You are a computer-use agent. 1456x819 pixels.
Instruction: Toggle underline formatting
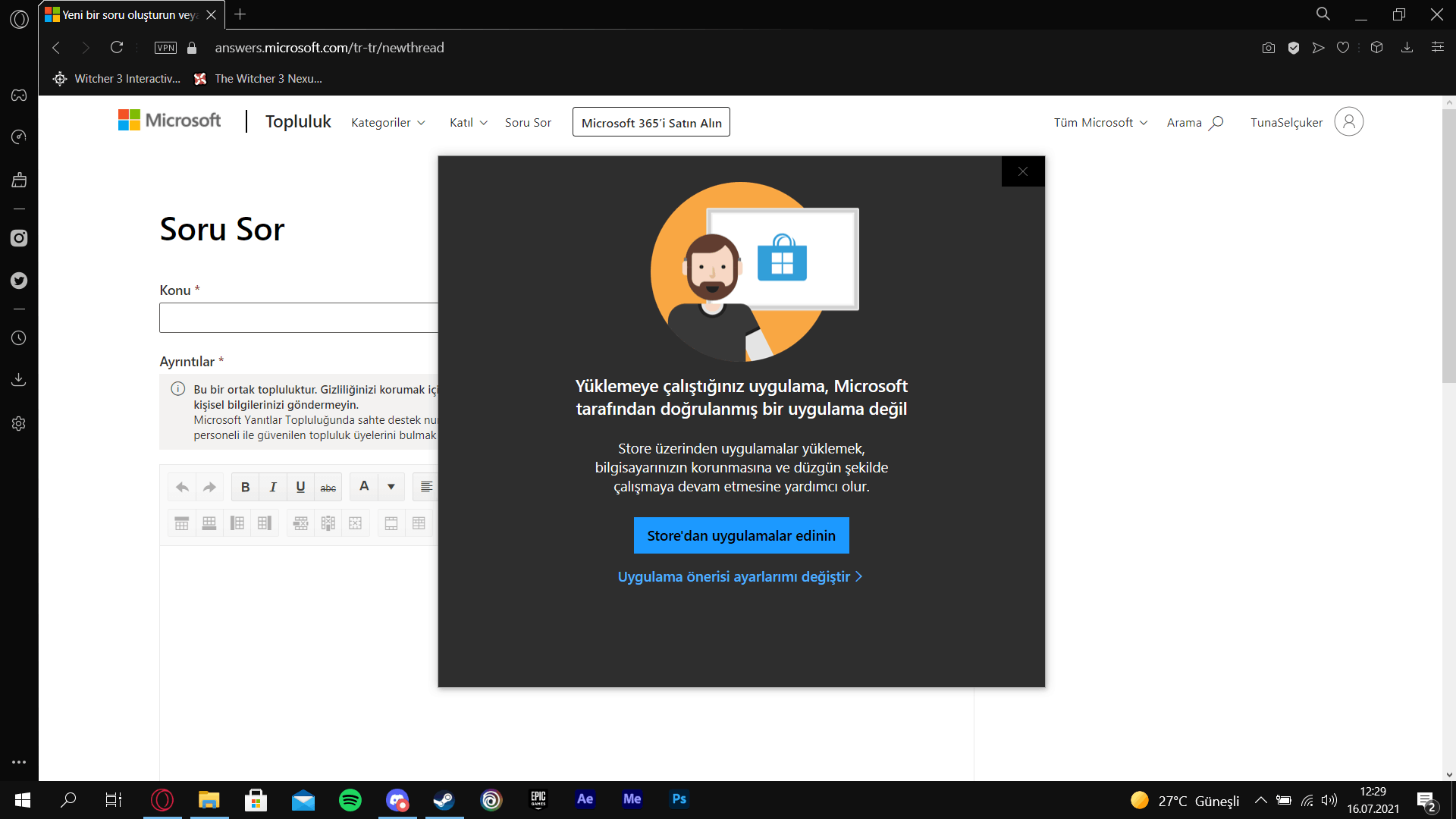[300, 487]
